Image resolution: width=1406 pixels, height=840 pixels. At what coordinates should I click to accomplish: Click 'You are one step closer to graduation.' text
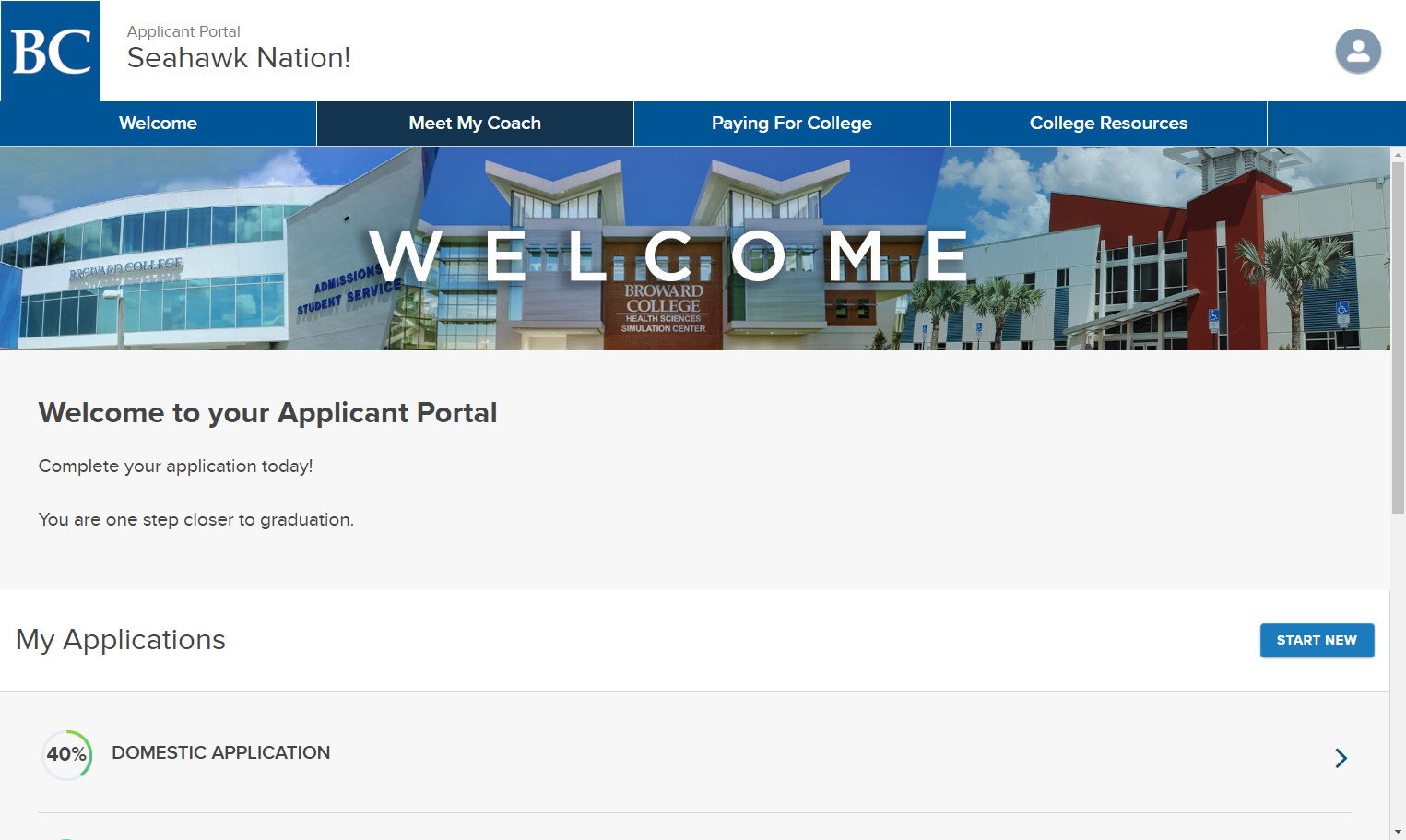(x=195, y=520)
